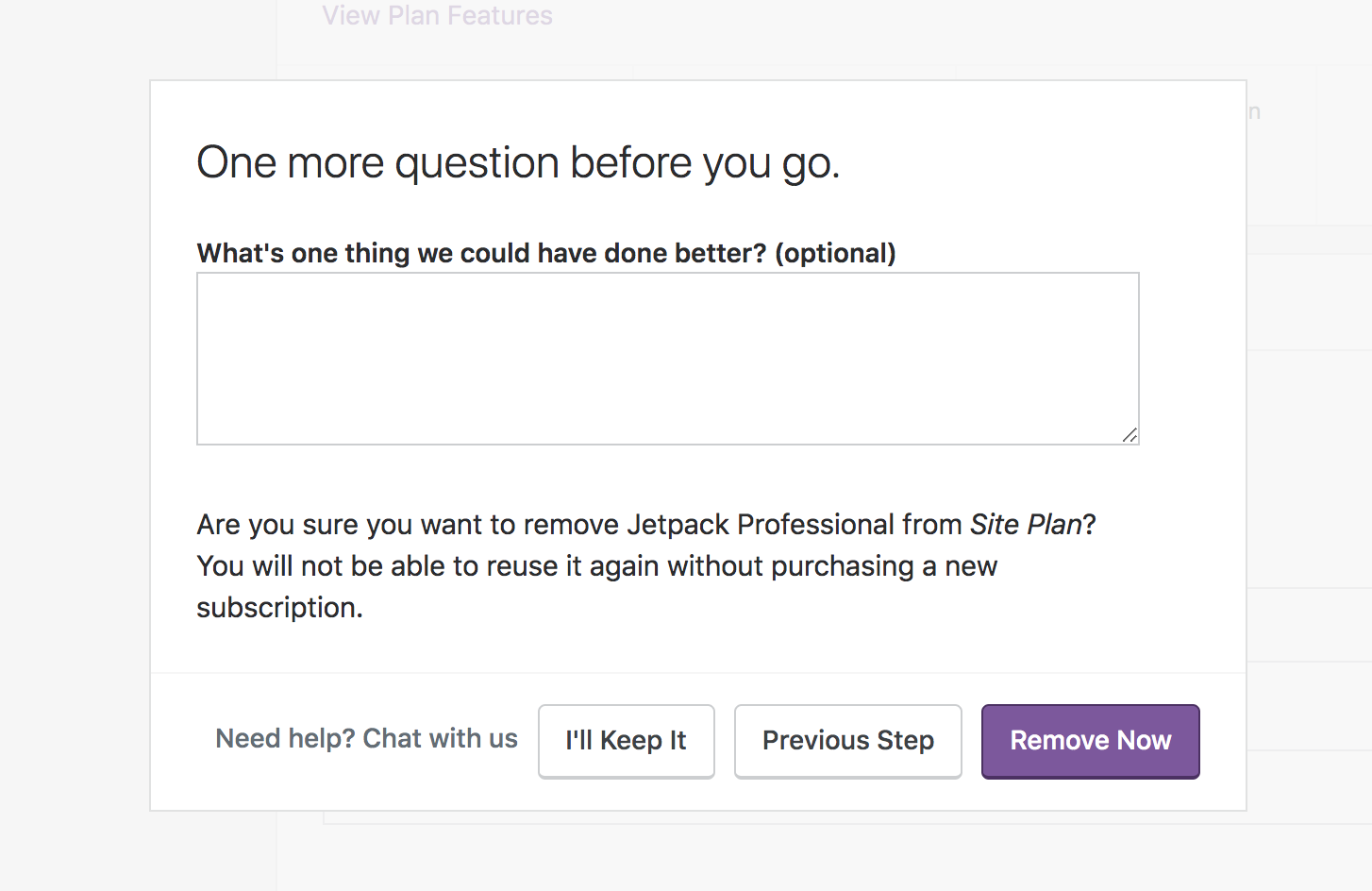This screenshot has height=891, width=1372.
Task: Click the word "subscription." in the warning
Action: point(279,608)
